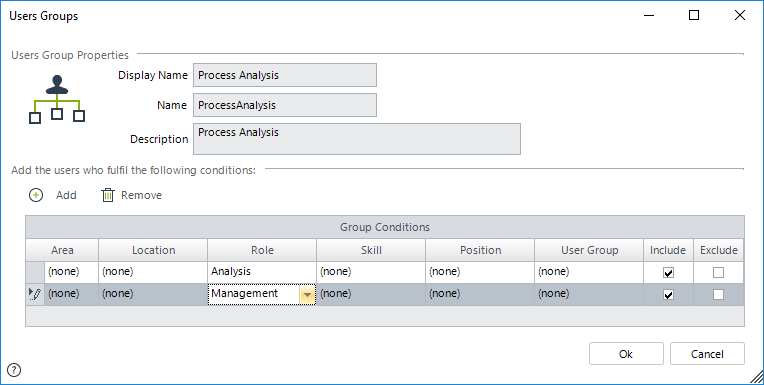Uncheck Include for the Analysis row
The width and height of the screenshot is (764, 385).
[668, 273]
